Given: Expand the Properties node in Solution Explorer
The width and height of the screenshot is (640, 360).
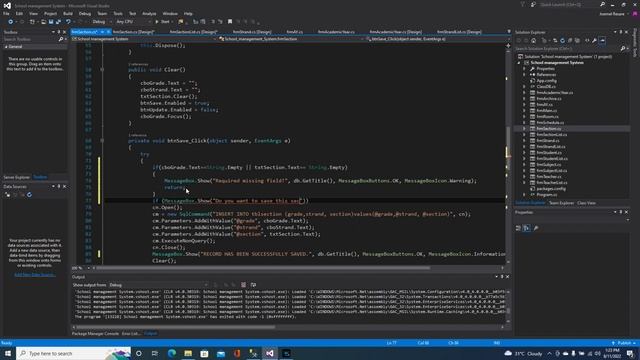Looking at the screenshot, I should pos(524,69).
